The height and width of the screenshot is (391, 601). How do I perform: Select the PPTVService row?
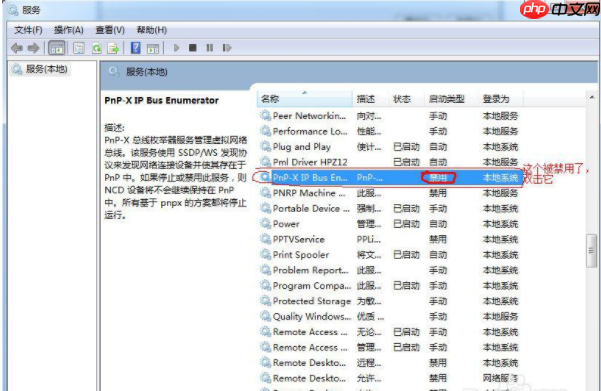[x=390, y=239]
